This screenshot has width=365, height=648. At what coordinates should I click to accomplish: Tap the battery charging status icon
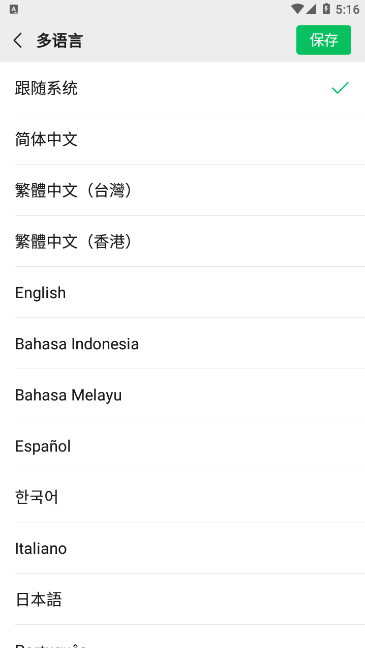pos(326,9)
